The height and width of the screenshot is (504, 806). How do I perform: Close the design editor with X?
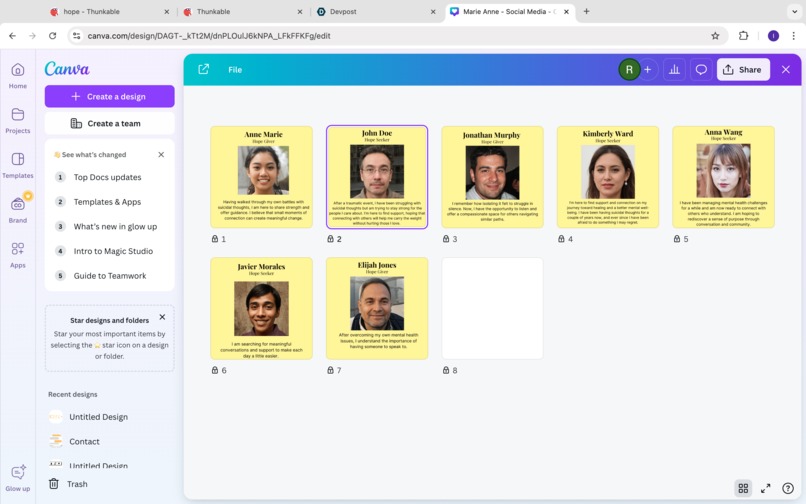(785, 69)
